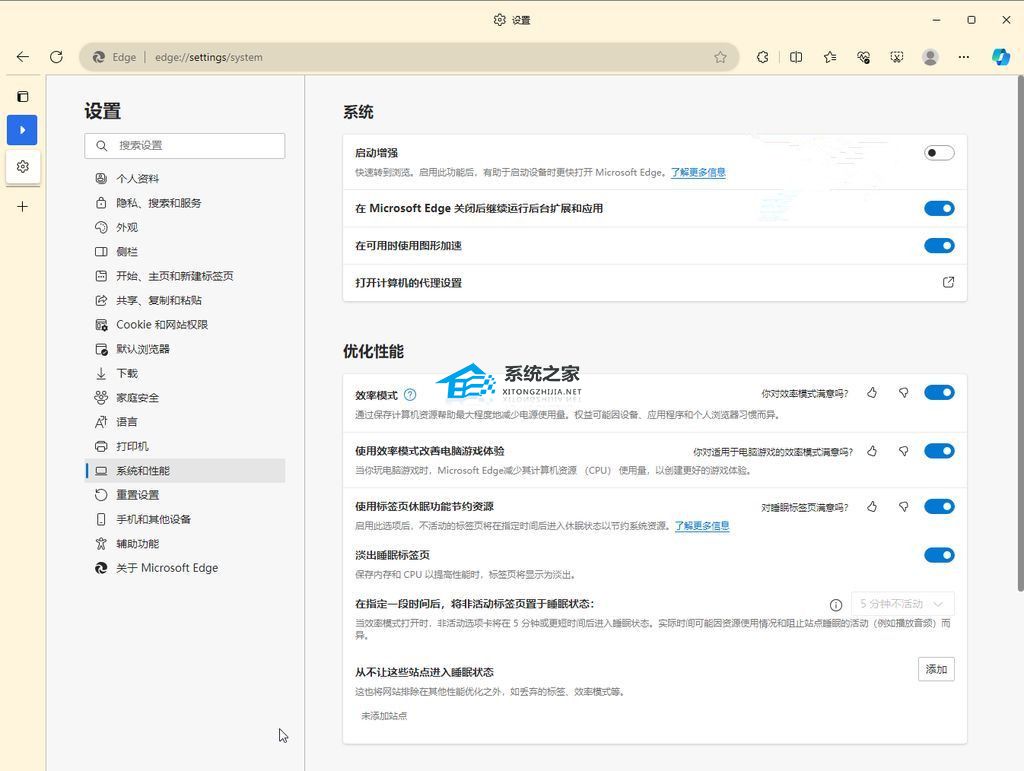Open 家庭安全 settings section
1024x771 pixels.
185,398
